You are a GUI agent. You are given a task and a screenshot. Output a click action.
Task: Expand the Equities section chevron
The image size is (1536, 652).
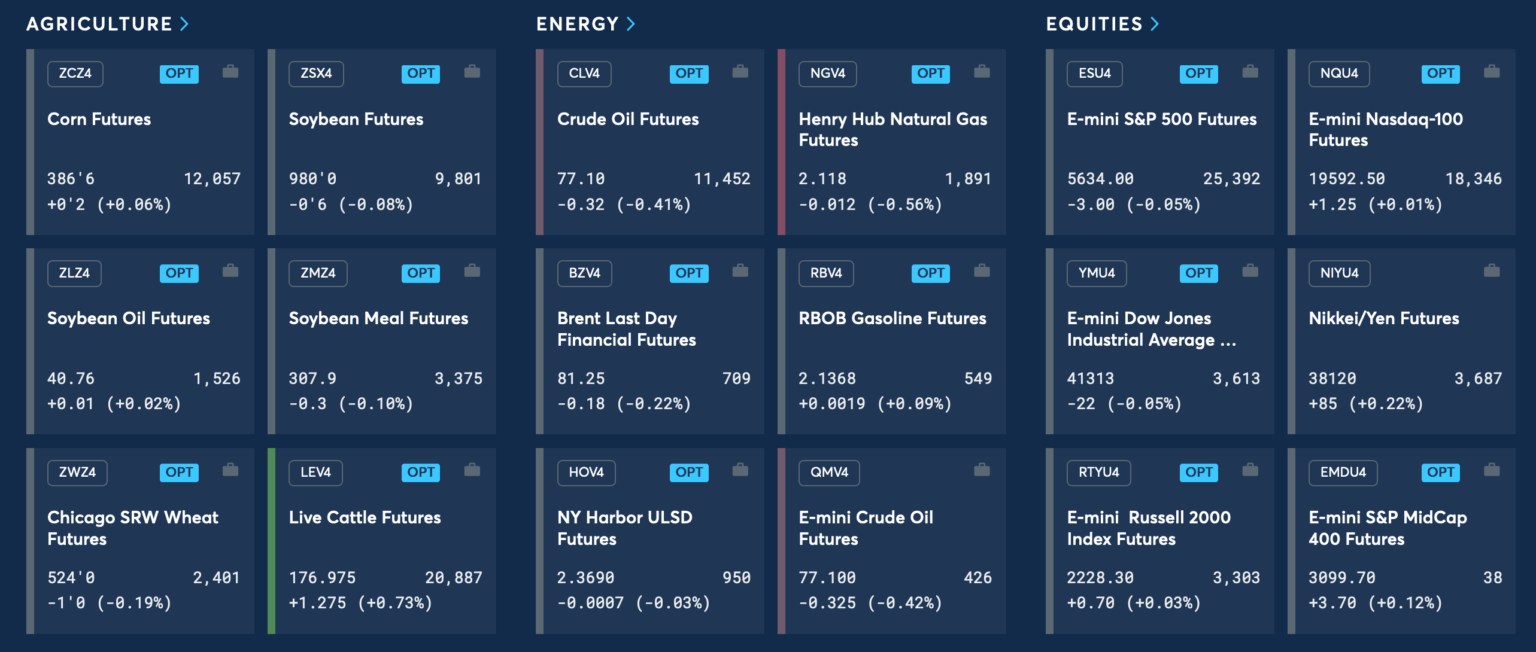click(x=1155, y=24)
